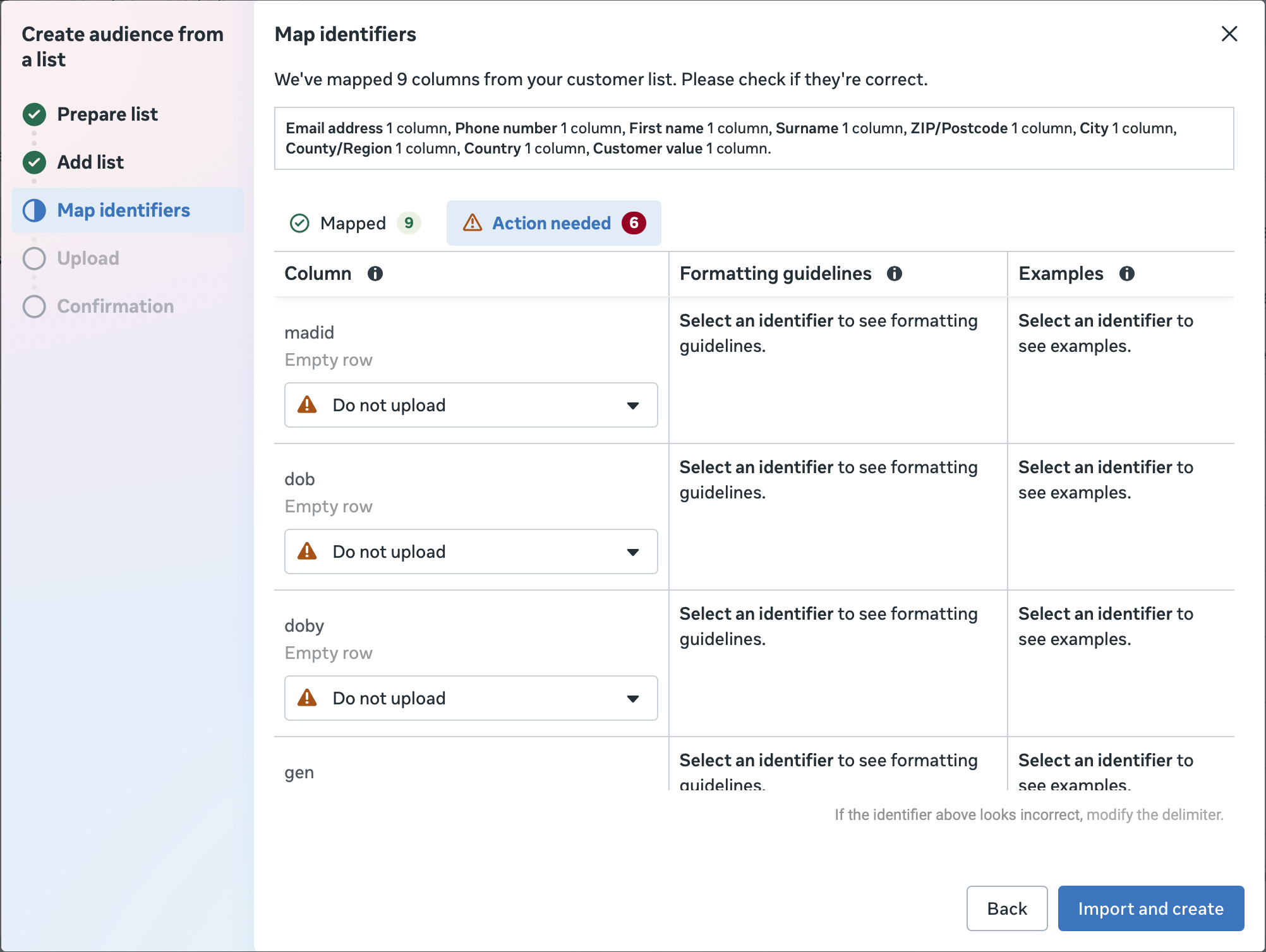This screenshot has width=1266, height=952.
Task: Click the warning icon in doby dropdown
Action: tap(307, 697)
